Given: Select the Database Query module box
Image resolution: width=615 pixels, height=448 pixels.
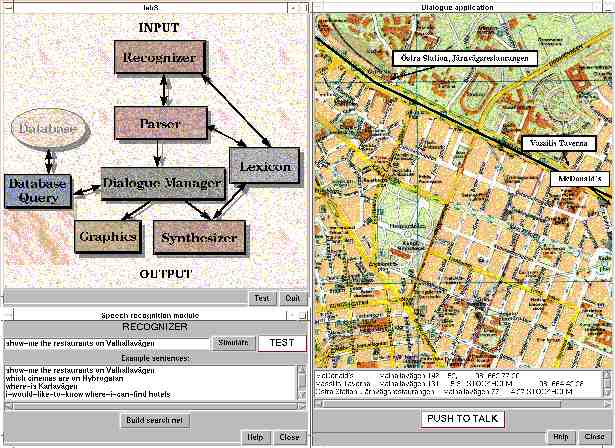Looking at the screenshot, I should tap(37, 191).
